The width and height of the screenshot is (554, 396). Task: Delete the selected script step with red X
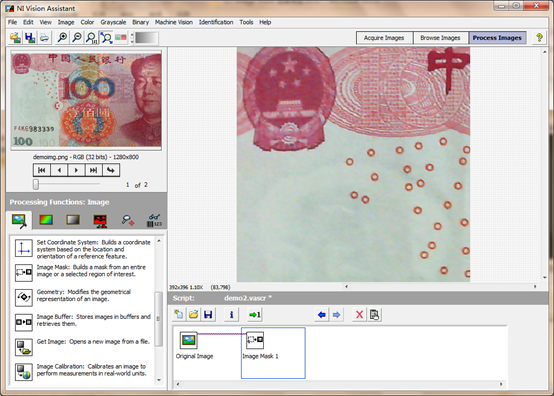pos(359,314)
